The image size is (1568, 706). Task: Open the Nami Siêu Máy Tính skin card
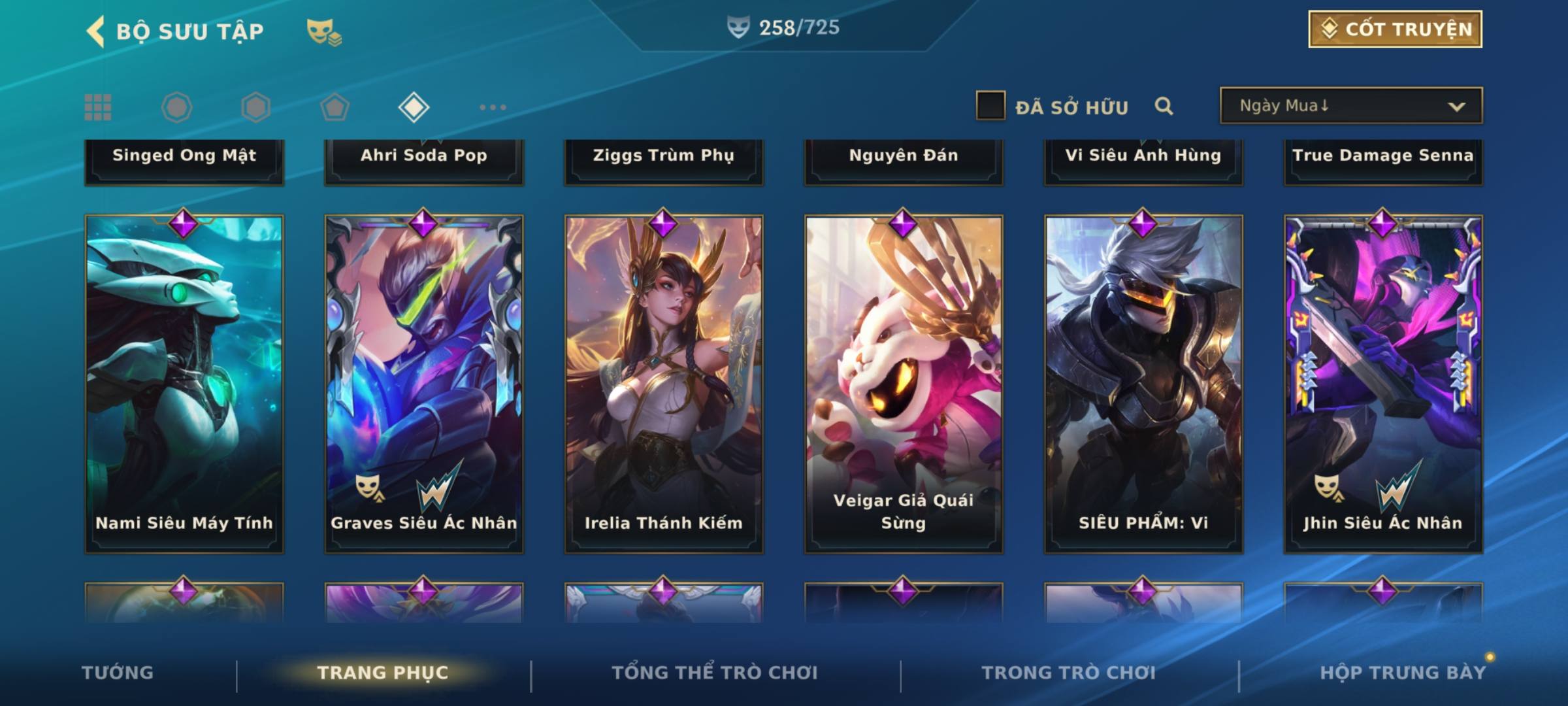pyautogui.click(x=184, y=384)
